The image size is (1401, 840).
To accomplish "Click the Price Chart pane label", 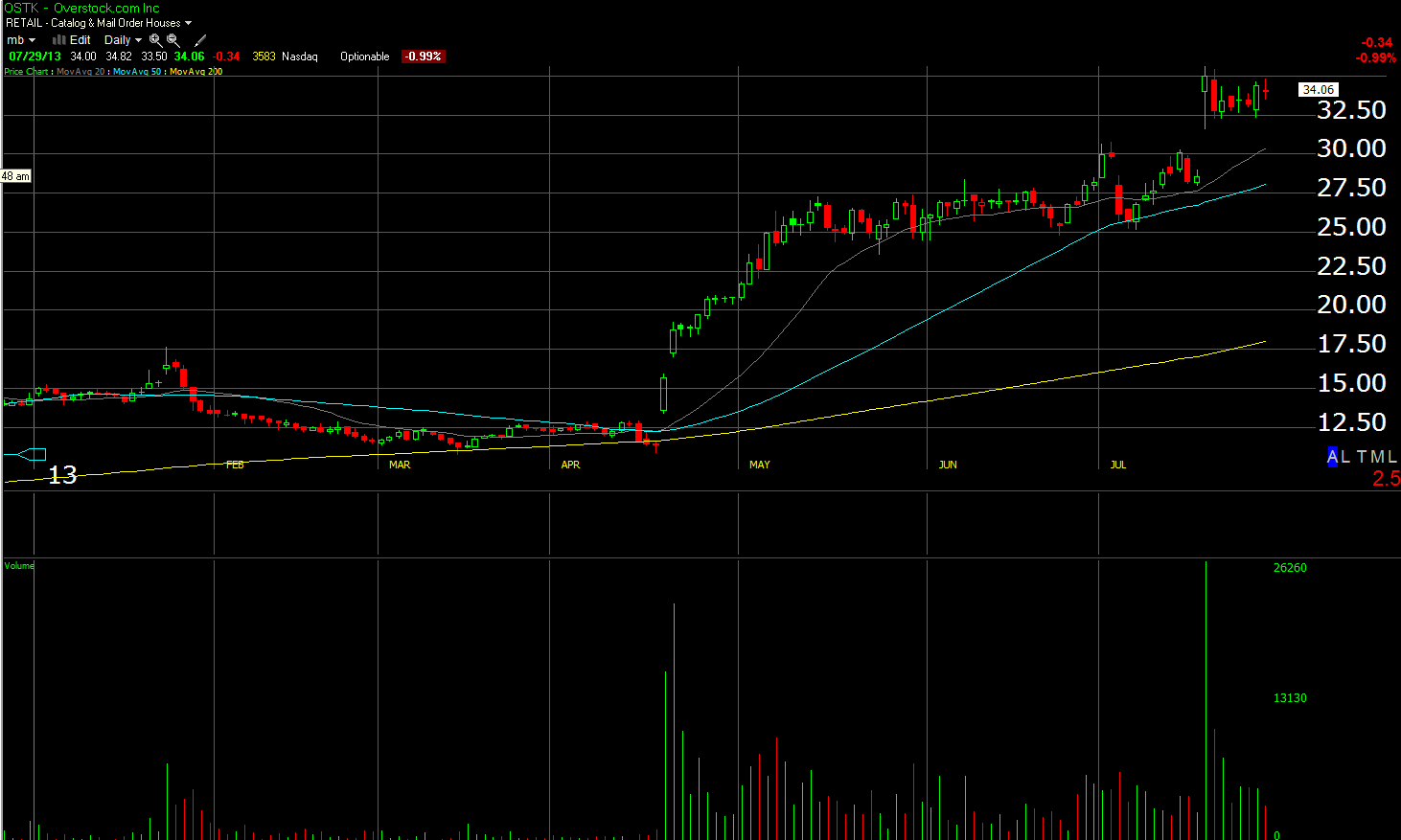I will [26, 72].
